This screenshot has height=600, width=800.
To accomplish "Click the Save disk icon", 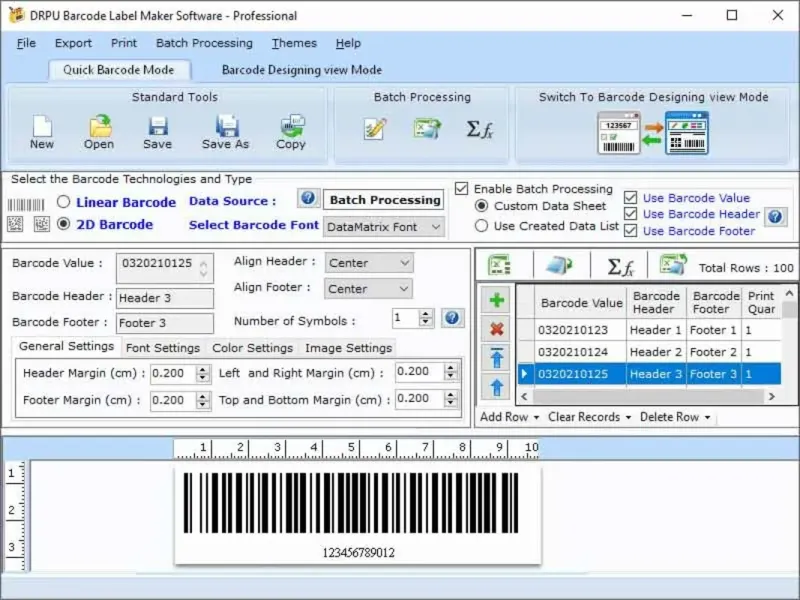I will [158, 127].
